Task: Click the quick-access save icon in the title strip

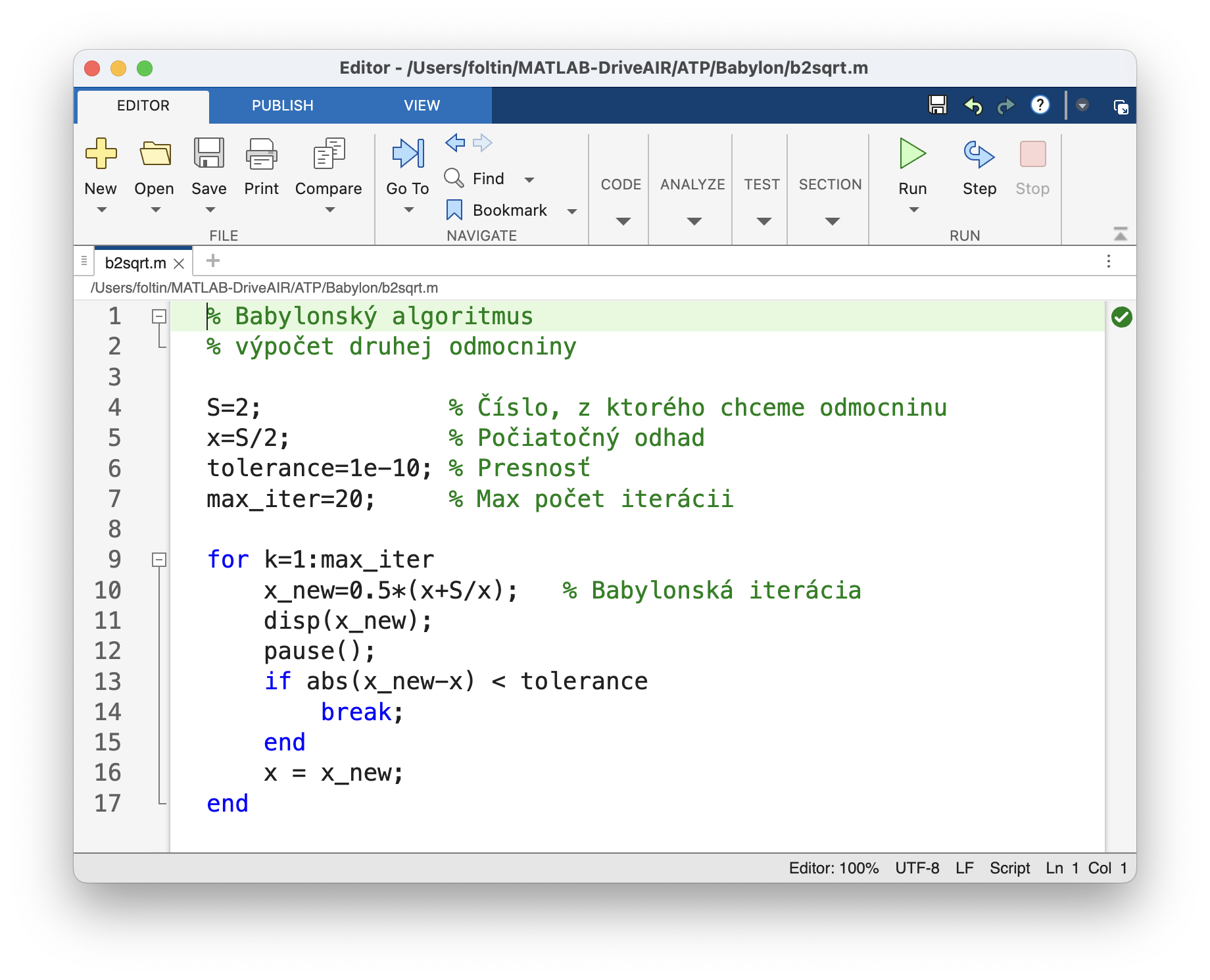Action: (938, 105)
